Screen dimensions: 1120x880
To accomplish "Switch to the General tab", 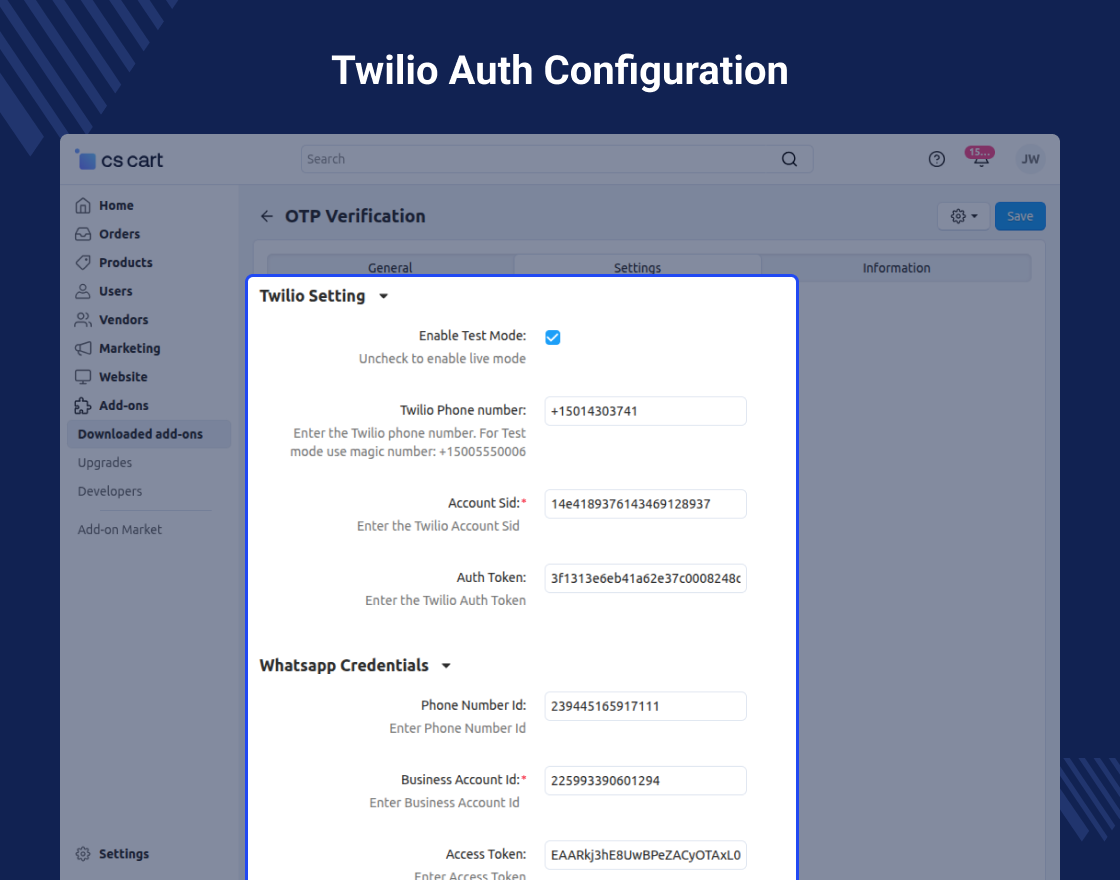I will [390, 268].
